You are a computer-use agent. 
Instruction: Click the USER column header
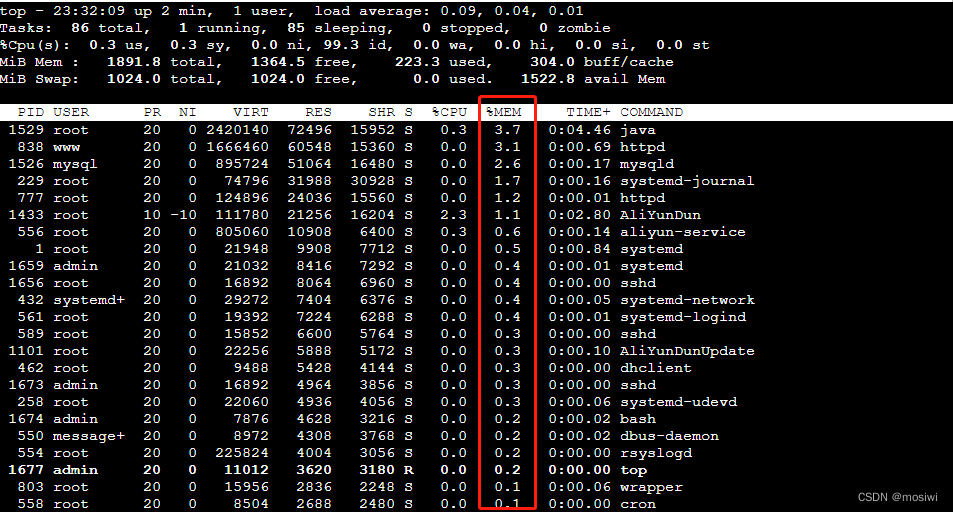coord(71,112)
